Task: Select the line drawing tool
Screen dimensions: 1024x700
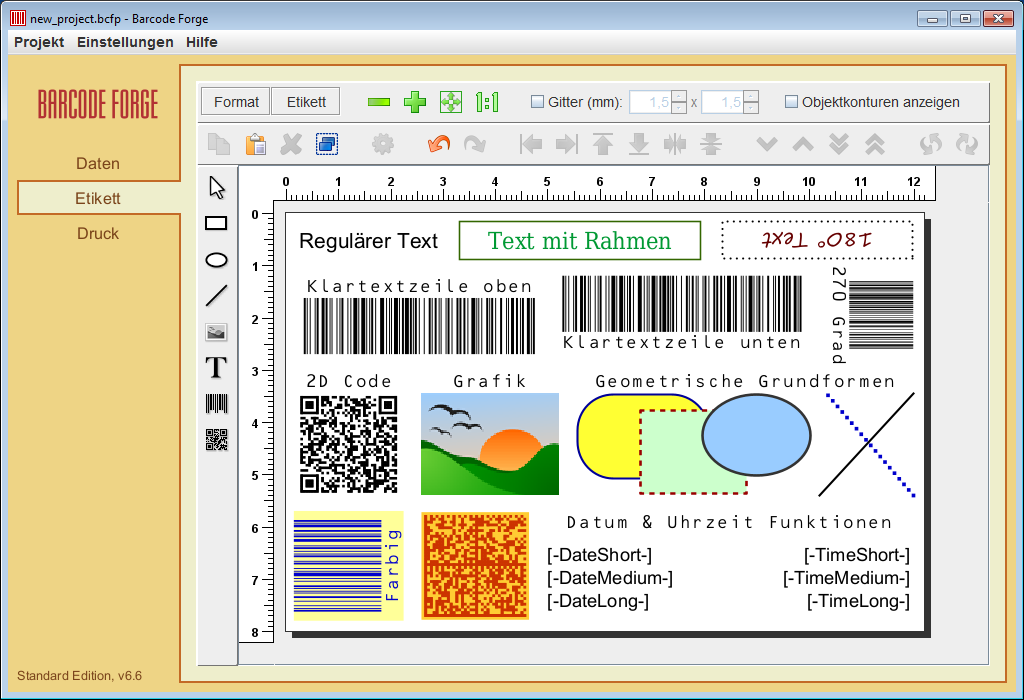Action: pos(217,296)
